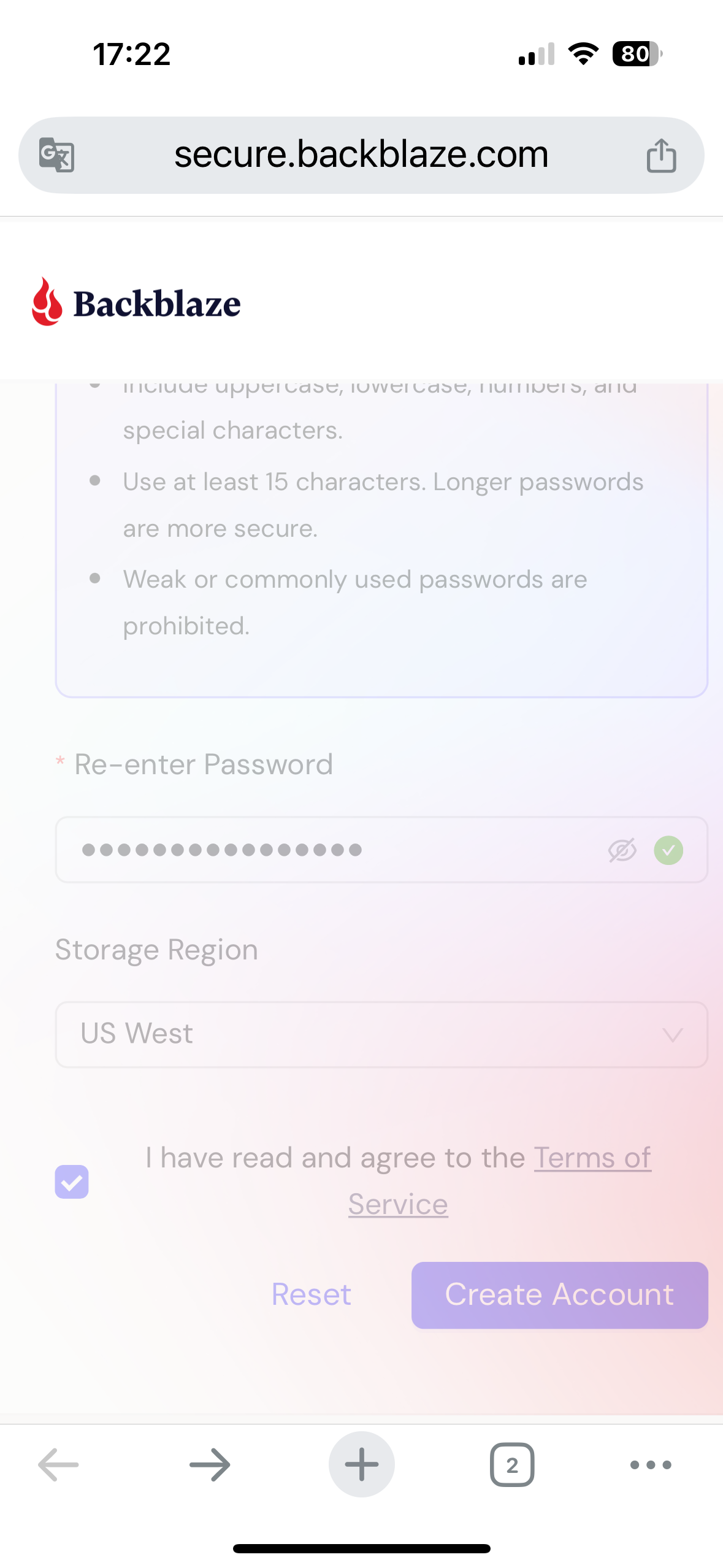Click the US West dropdown chevron
The image size is (723, 1568).
(x=673, y=1036)
